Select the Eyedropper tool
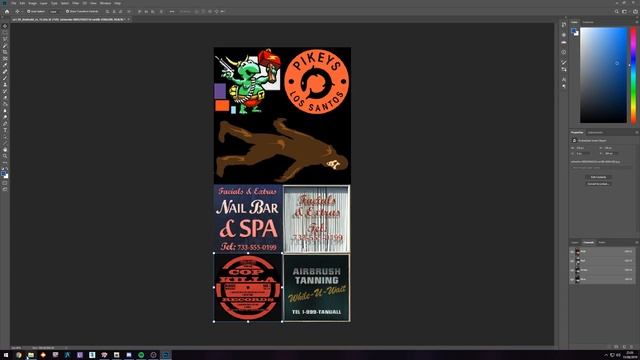The height and width of the screenshot is (360, 640). click(5, 65)
